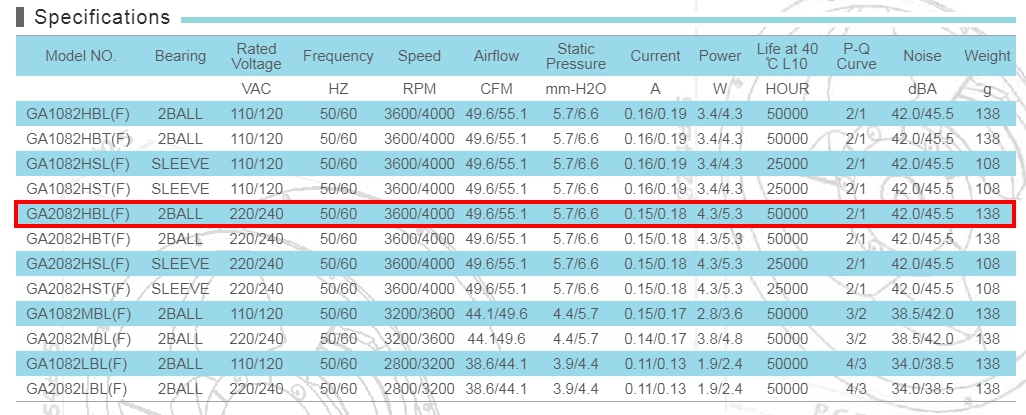
Task: Click weight 108 in GA2082HST(F) row
Action: click(987, 289)
